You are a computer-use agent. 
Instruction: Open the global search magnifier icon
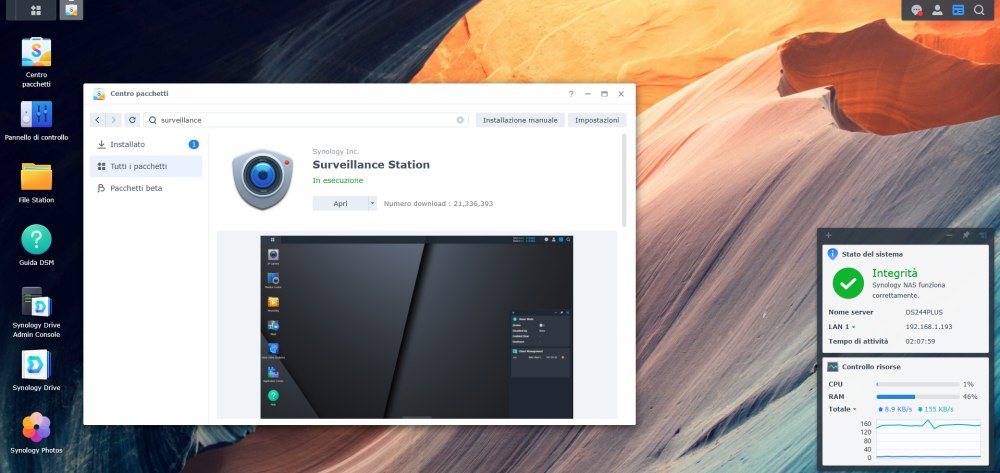coord(978,10)
